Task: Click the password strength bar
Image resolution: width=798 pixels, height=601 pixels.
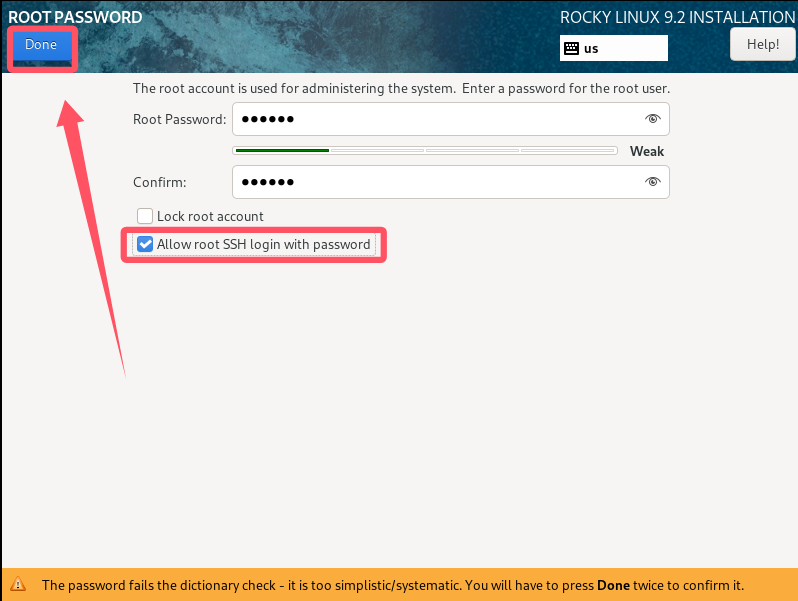Action: pyautogui.click(x=425, y=151)
